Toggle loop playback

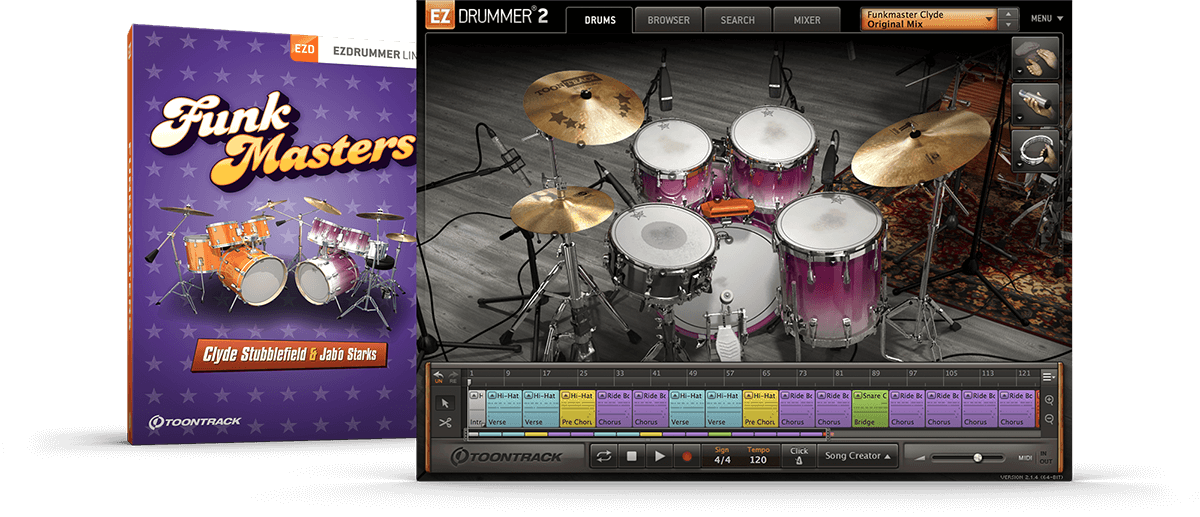[604, 456]
